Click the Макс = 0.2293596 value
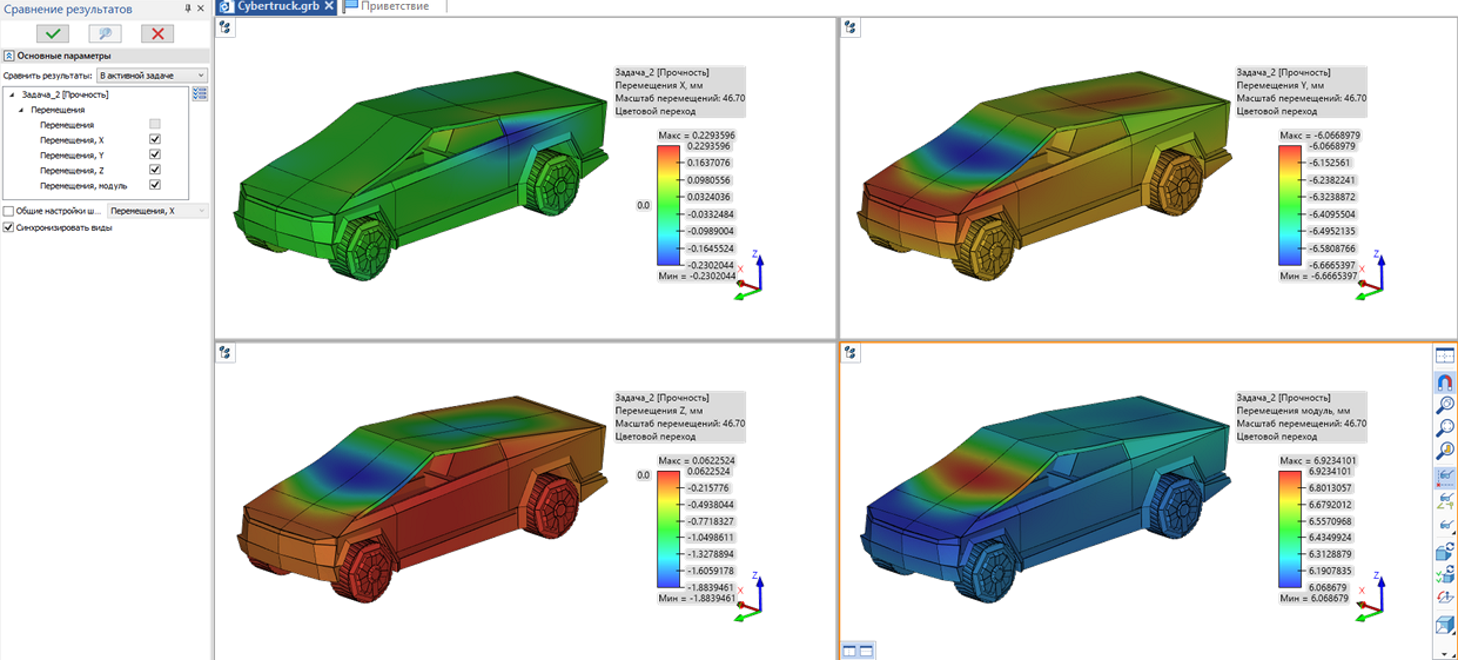1458x660 pixels. coord(697,135)
